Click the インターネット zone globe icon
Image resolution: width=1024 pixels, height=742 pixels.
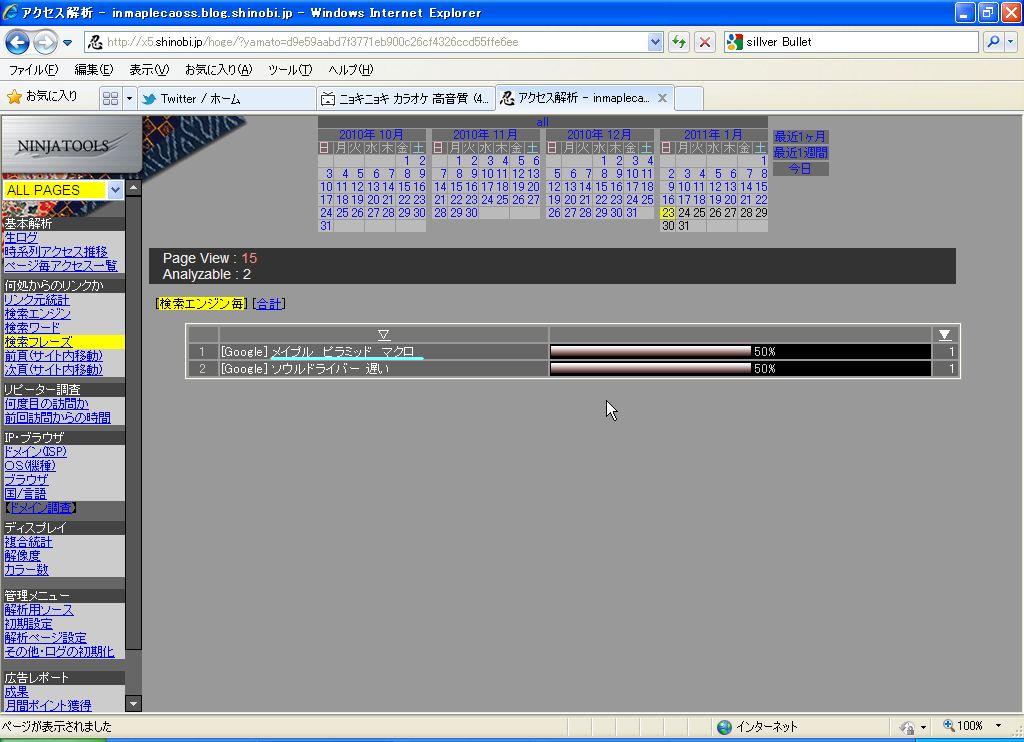[x=724, y=727]
